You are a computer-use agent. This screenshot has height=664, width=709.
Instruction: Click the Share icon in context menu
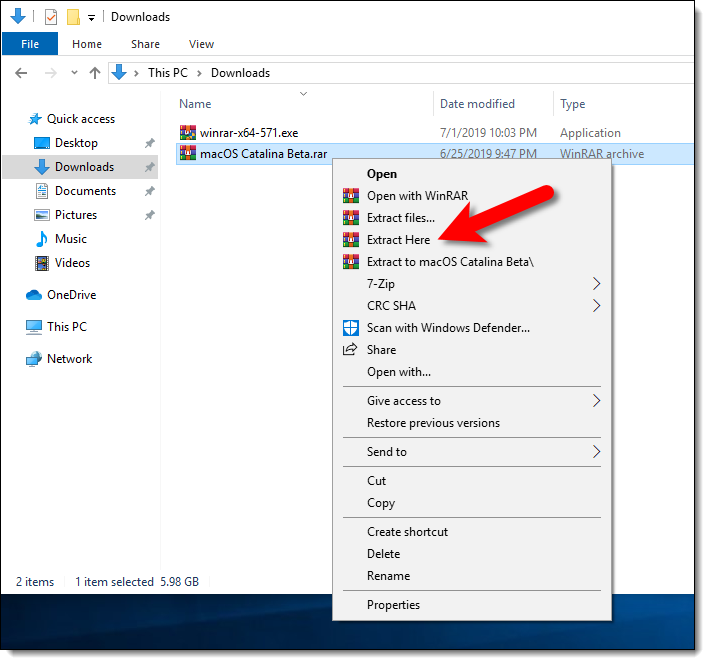pos(350,350)
